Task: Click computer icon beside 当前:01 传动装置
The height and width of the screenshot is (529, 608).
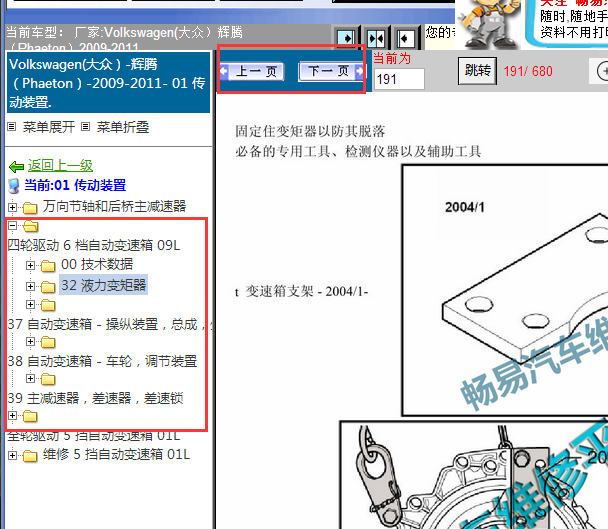Action: 14,186
